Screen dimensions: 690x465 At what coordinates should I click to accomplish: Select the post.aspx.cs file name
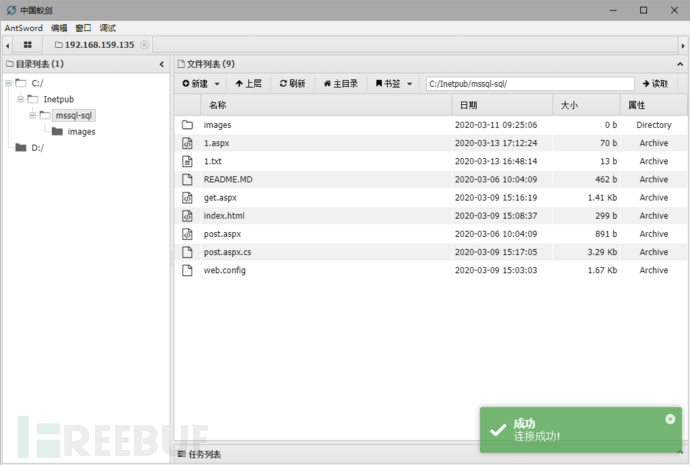pos(228,252)
